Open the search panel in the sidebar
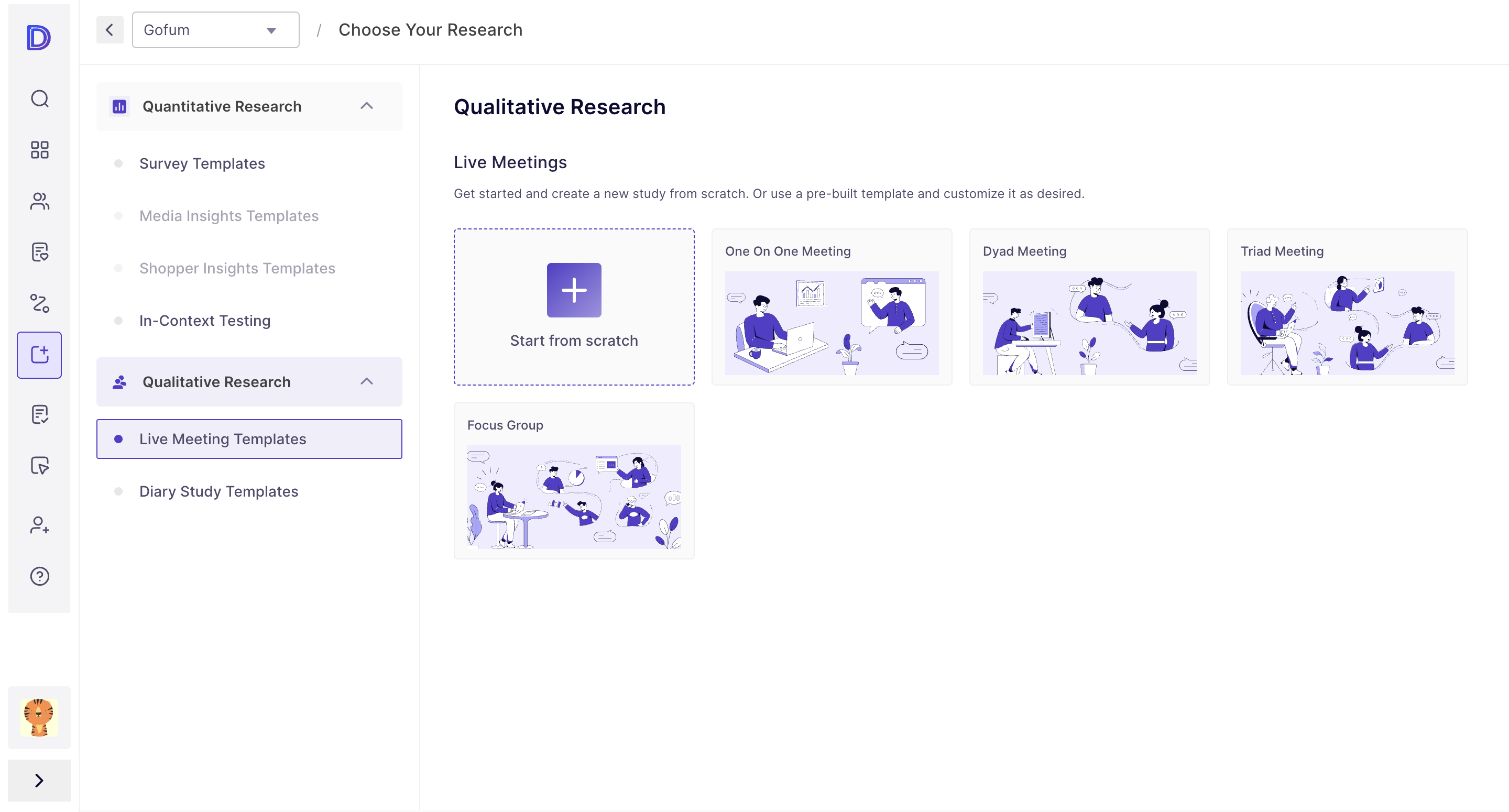1509x812 pixels. pyautogui.click(x=39, y=98)
